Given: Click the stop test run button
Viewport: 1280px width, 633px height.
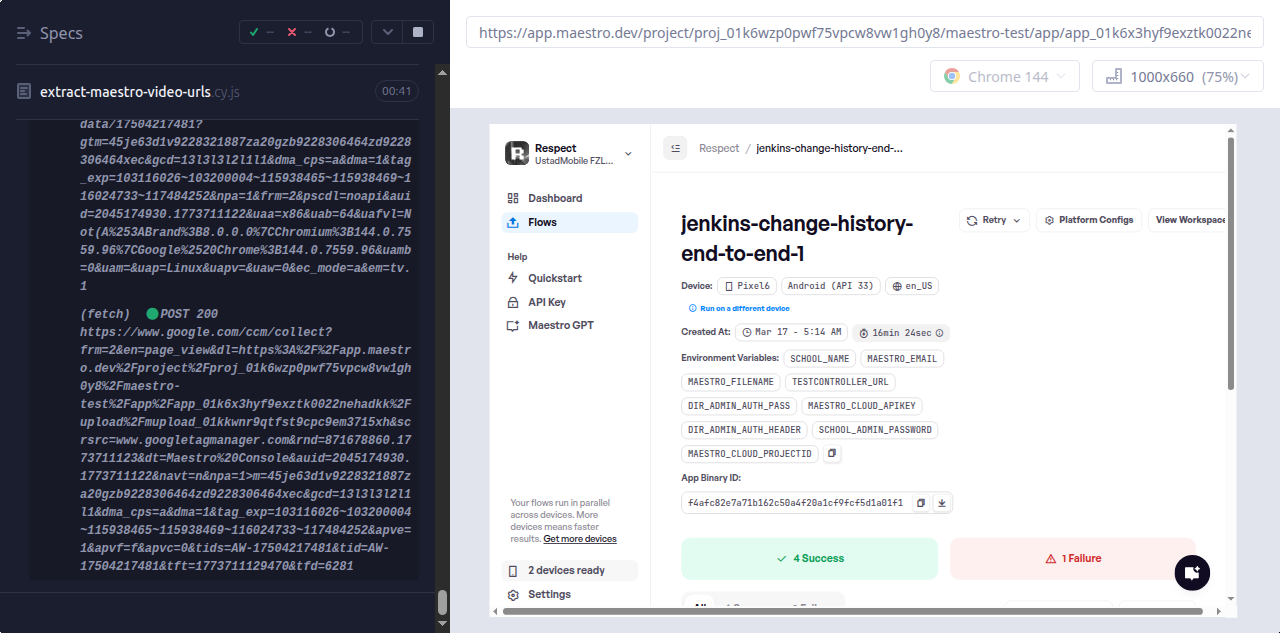Looking at the screenshot, I should [x=417, y=32].
